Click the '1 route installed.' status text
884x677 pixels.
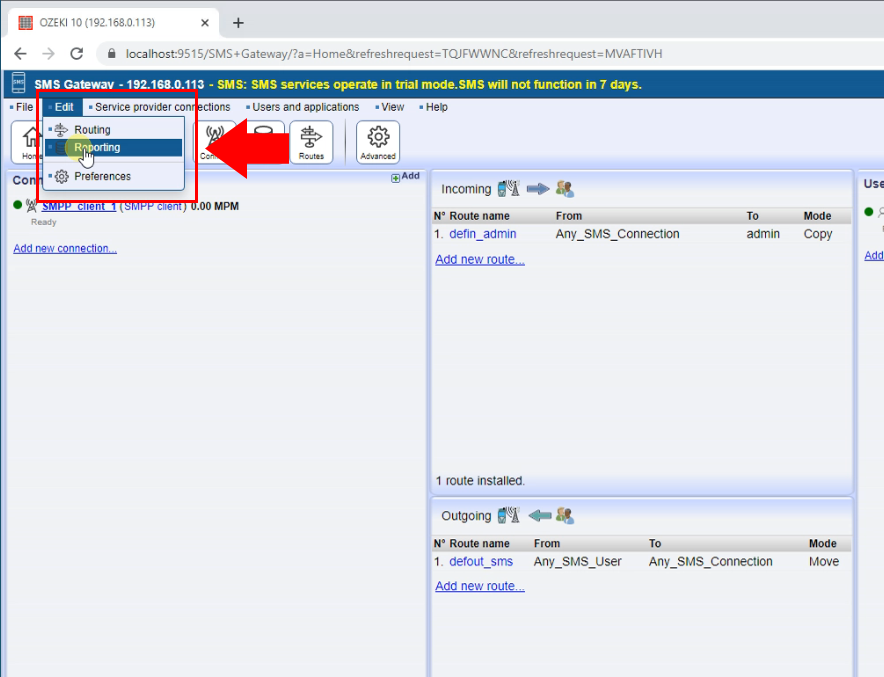click(480, 481)
